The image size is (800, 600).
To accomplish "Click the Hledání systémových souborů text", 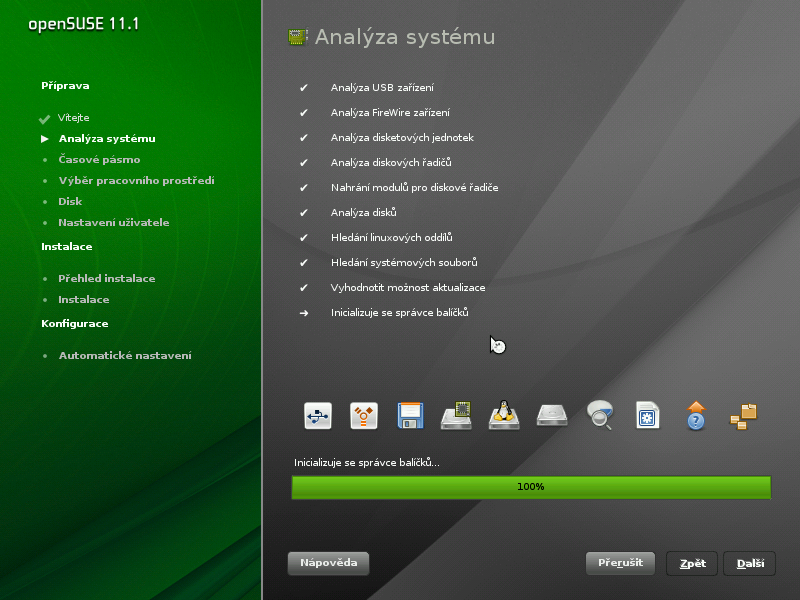I will [404, 263].
